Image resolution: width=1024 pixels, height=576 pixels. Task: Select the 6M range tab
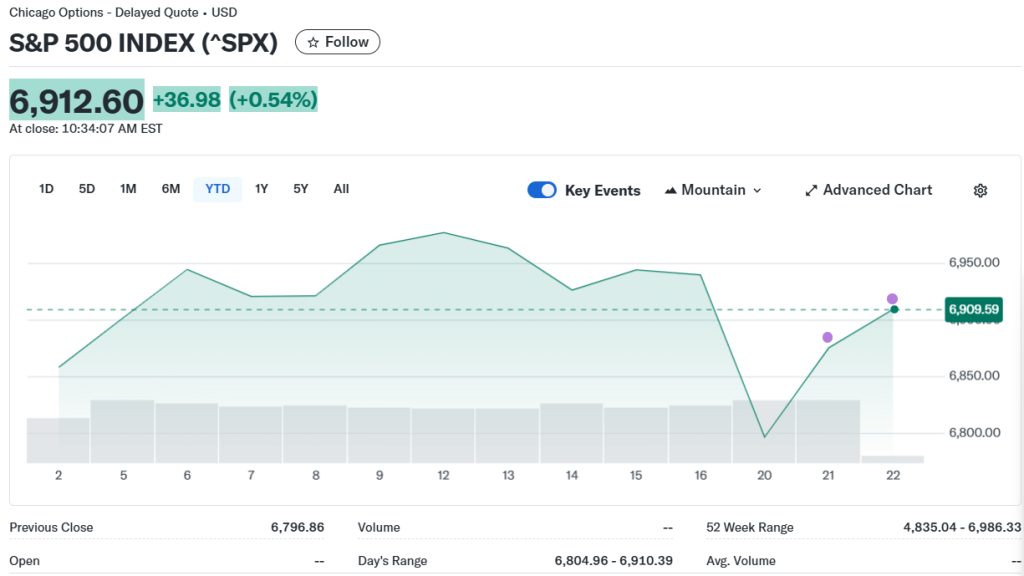click(x=170, y=189)
